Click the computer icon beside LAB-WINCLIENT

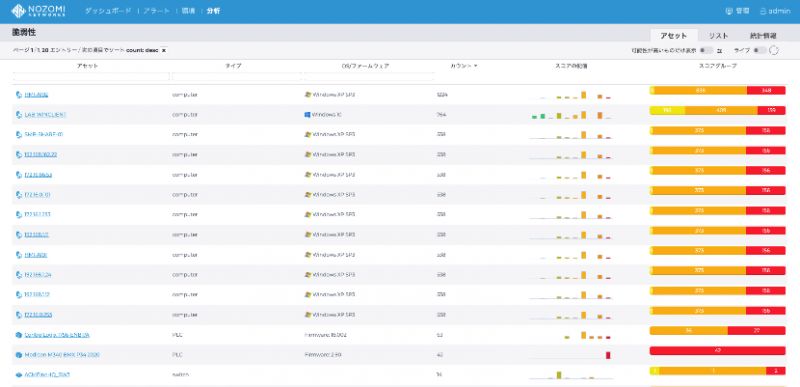click(19, 115)
